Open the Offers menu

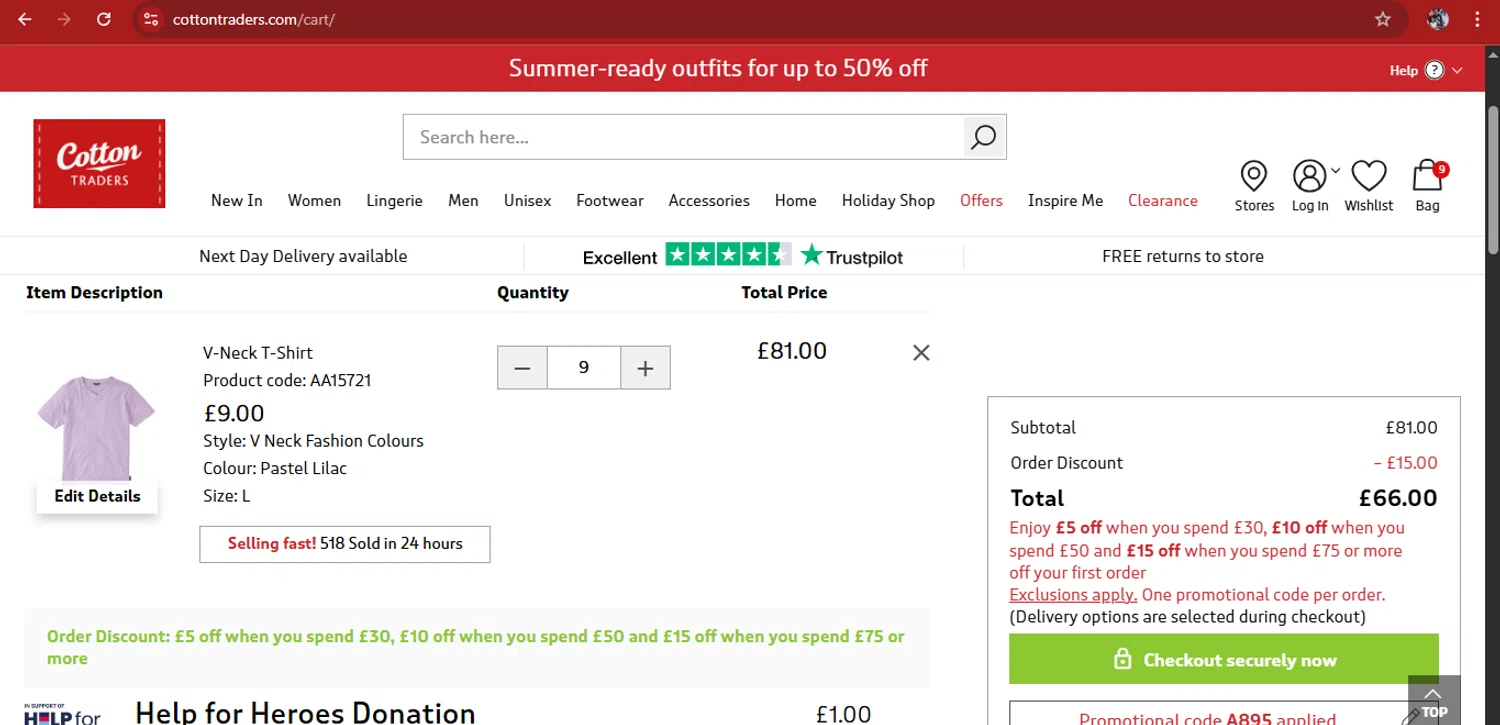click(981, 200)
